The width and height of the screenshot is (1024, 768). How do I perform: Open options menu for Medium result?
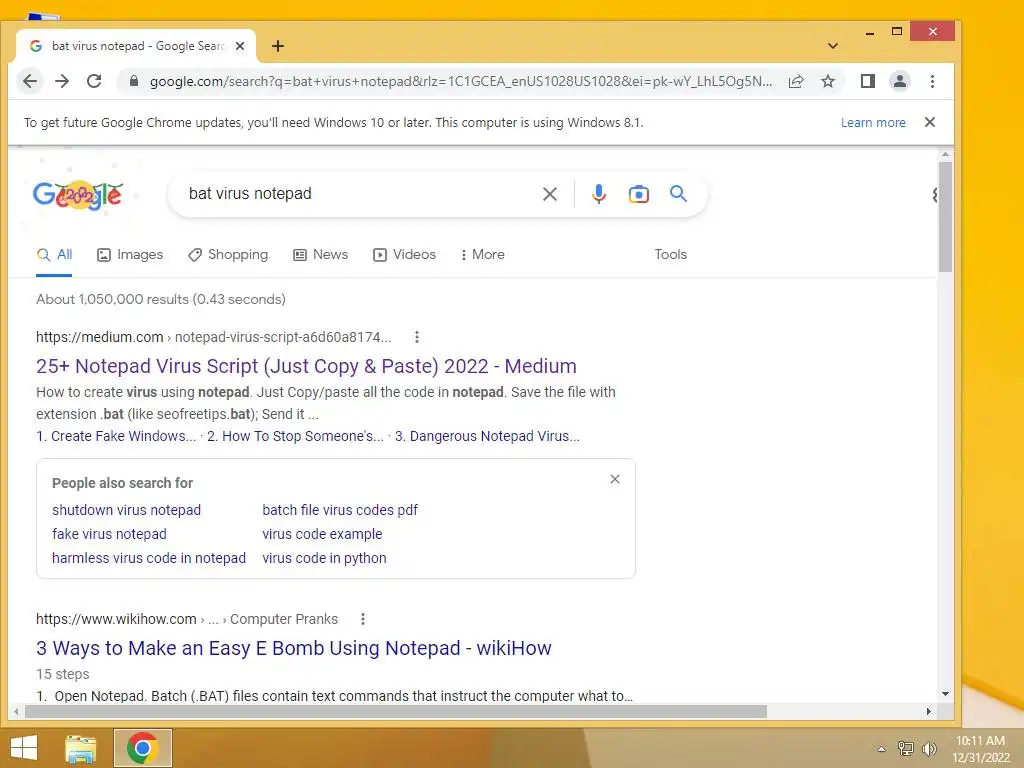pyautogui.click(x=417, y=337)
